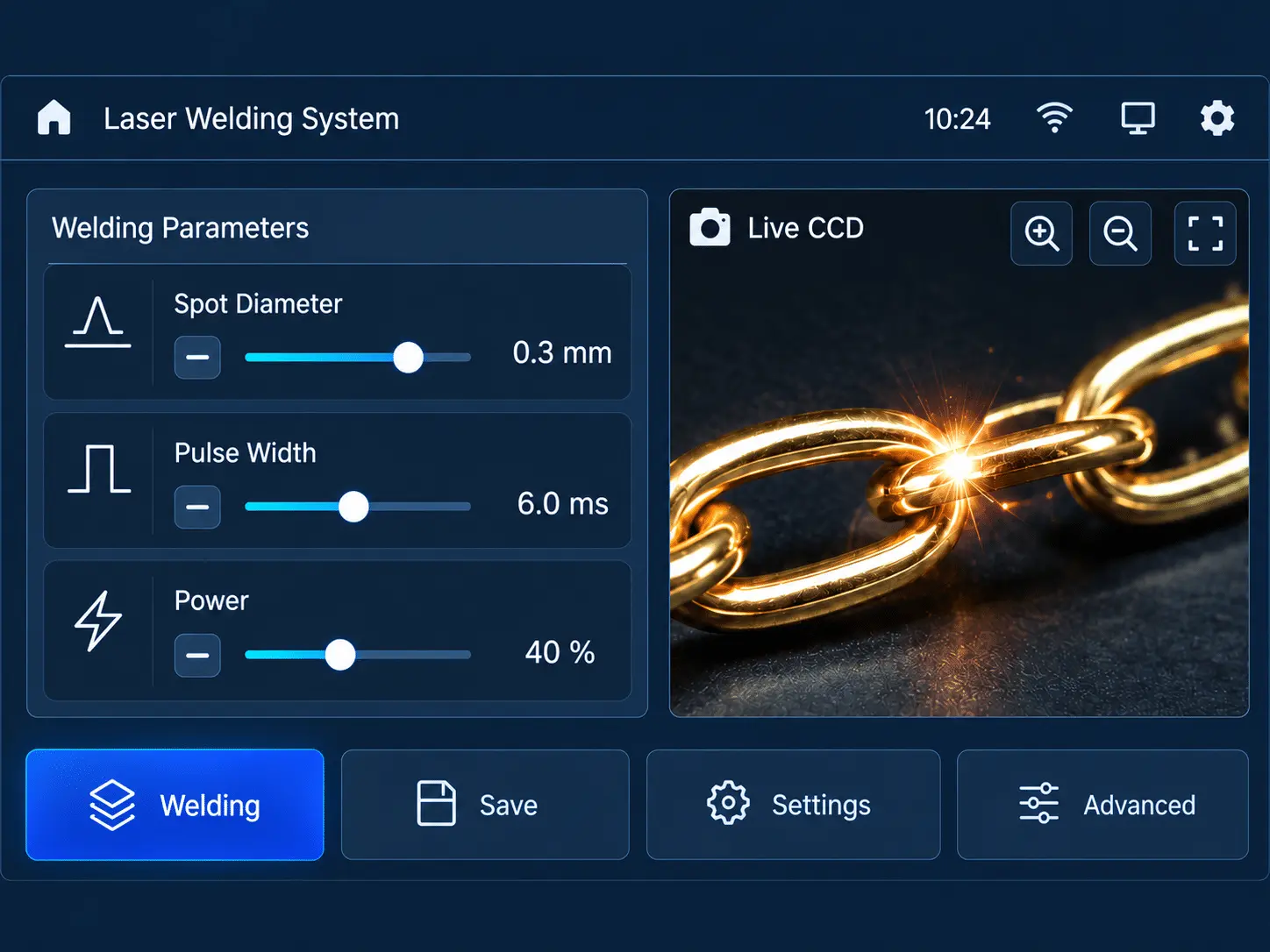Click the Live CCD label
This screenshot has height=952, width=1270.
tap(806, 228)
